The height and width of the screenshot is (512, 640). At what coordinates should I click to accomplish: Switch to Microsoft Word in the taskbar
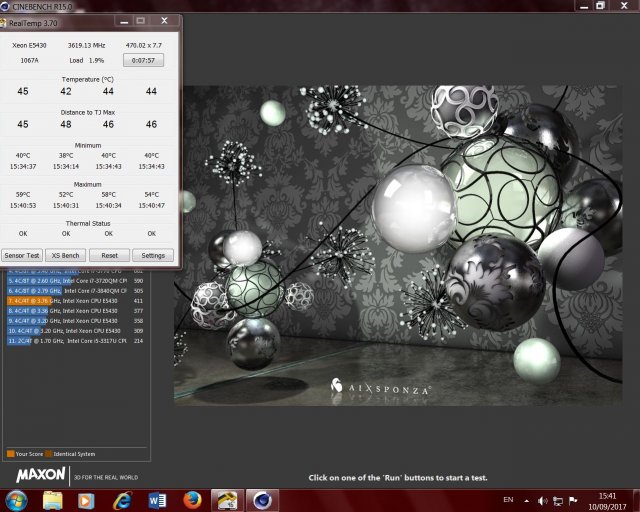tap(158, 499)
